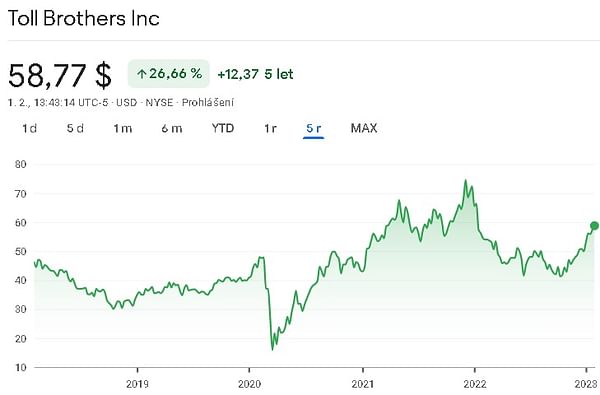600x395 pixels.
Task: Click the 2021 x-axis label
Action: click(x=363, y=384)
